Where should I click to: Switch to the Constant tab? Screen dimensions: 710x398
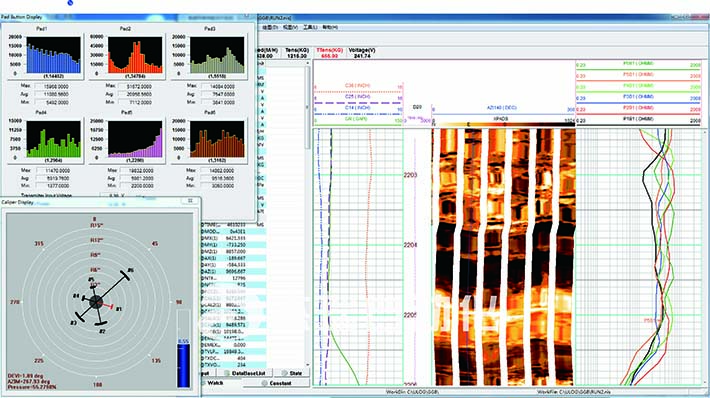tap(276, 383)
